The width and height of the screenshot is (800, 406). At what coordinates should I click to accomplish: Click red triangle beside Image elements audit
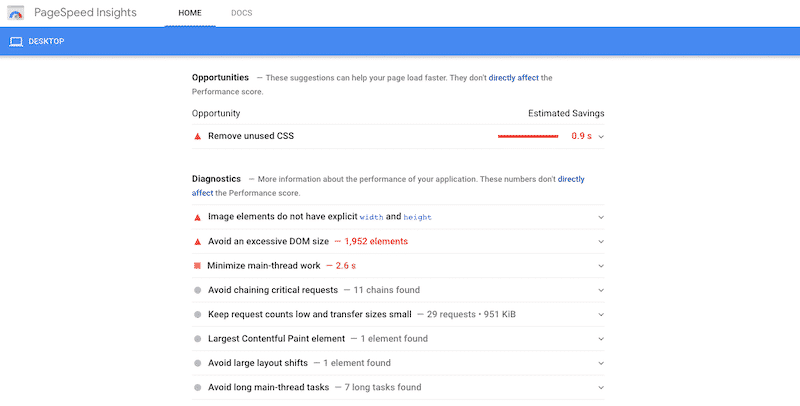(197, 217)
